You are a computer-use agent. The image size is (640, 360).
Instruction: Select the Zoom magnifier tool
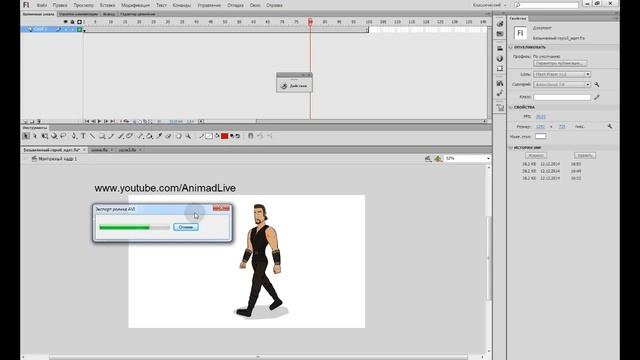point(188,136)
